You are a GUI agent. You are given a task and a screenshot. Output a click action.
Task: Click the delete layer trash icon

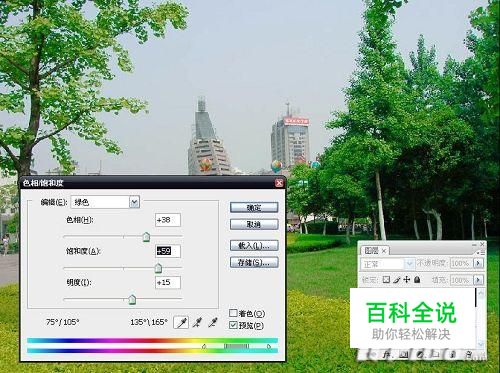coord(469,355)
